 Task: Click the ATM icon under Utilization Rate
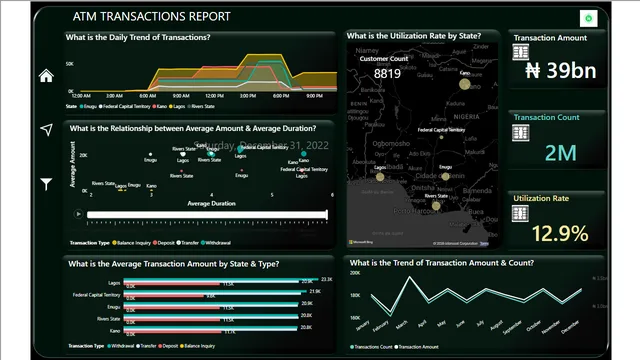pyautogui.click(x=520, y=213)
